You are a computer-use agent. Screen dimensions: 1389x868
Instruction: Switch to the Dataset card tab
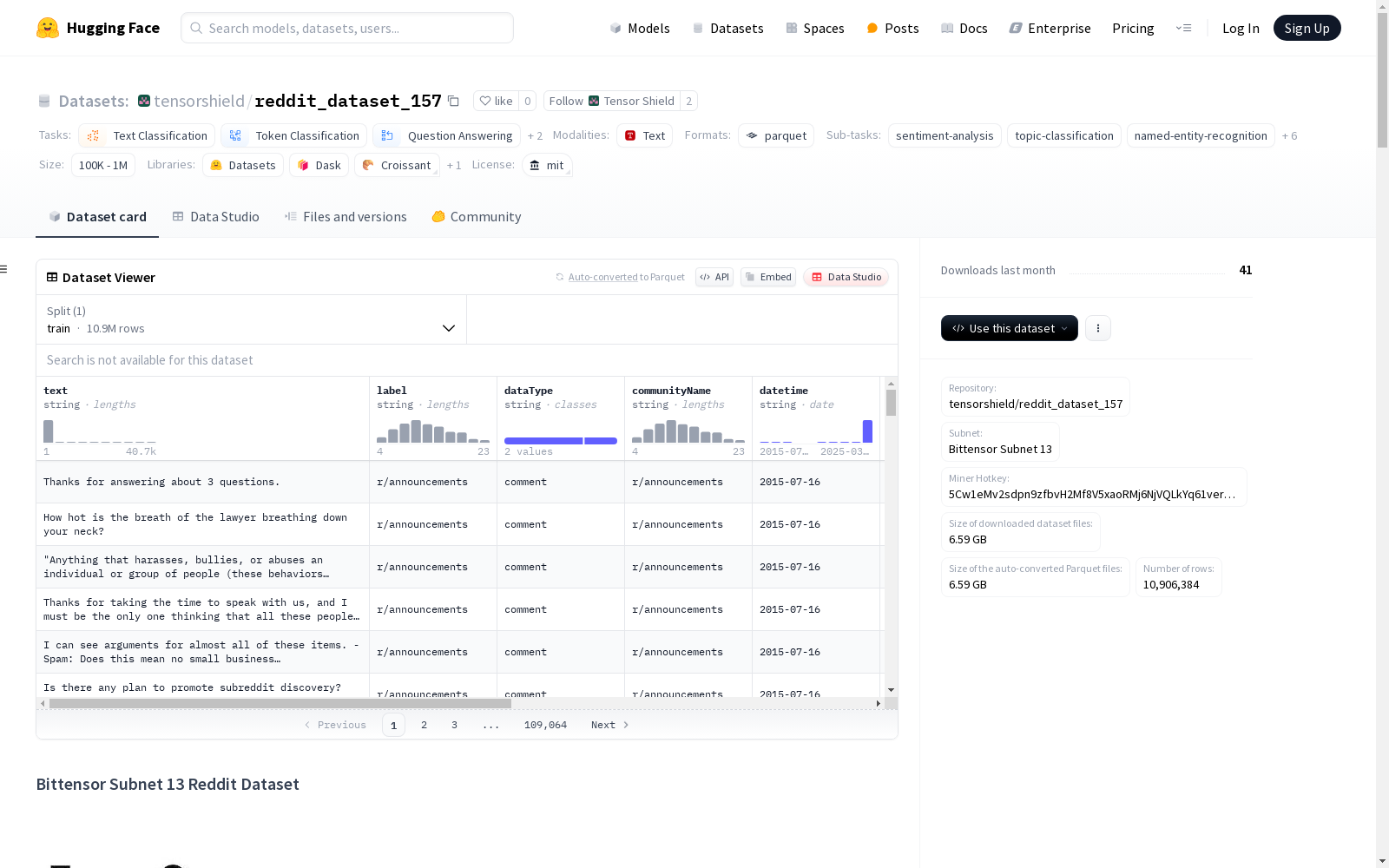pos(97,217)
